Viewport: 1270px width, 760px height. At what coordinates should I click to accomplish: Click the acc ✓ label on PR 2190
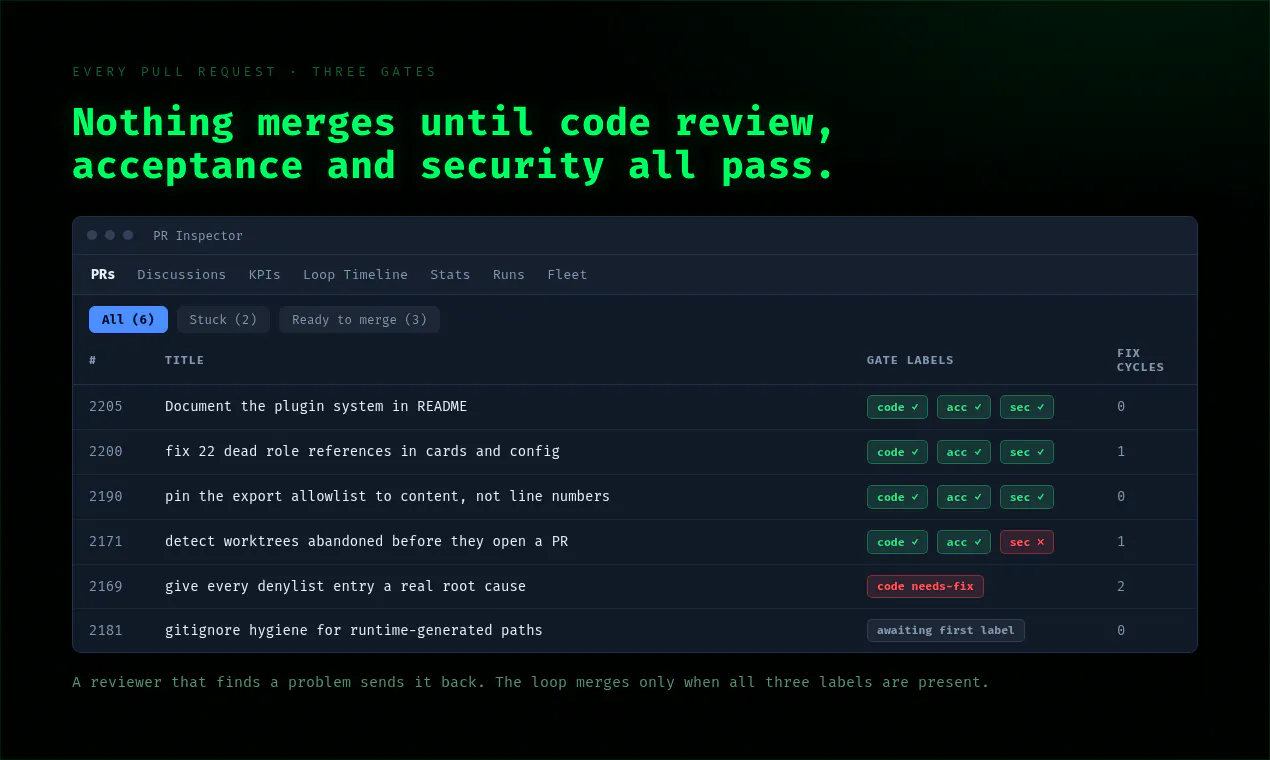[x=963, y=497]
